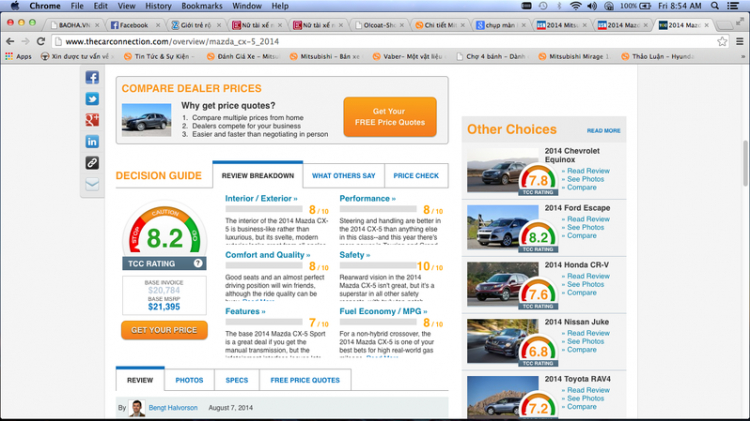The image size is (750, 421).
Task: Open Mitsubishi Mirage bookmark
Action: (x=574, y=56)
